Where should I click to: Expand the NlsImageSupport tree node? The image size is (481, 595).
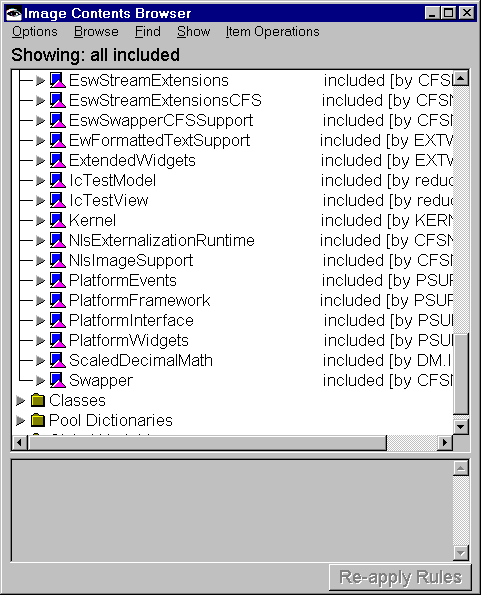coord(40,260)
